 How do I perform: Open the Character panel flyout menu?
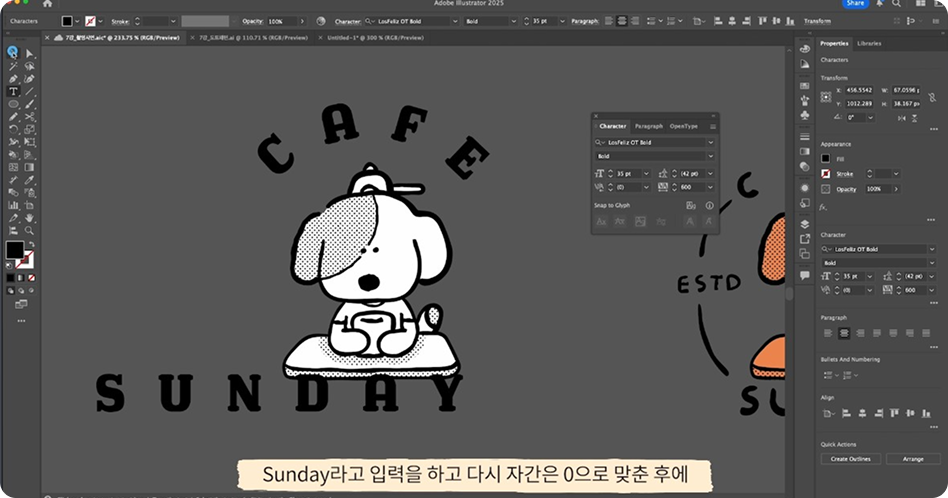713,126
